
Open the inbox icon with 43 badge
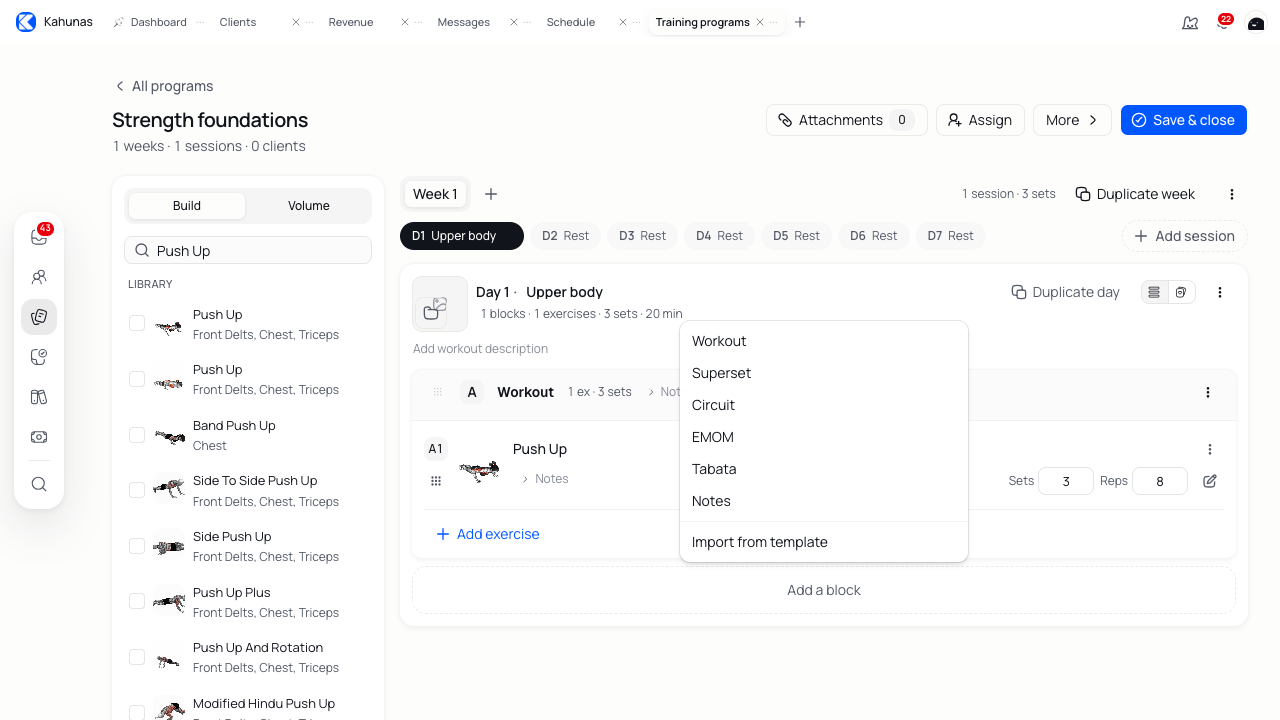pyautogui.click(x=39, y=237)
